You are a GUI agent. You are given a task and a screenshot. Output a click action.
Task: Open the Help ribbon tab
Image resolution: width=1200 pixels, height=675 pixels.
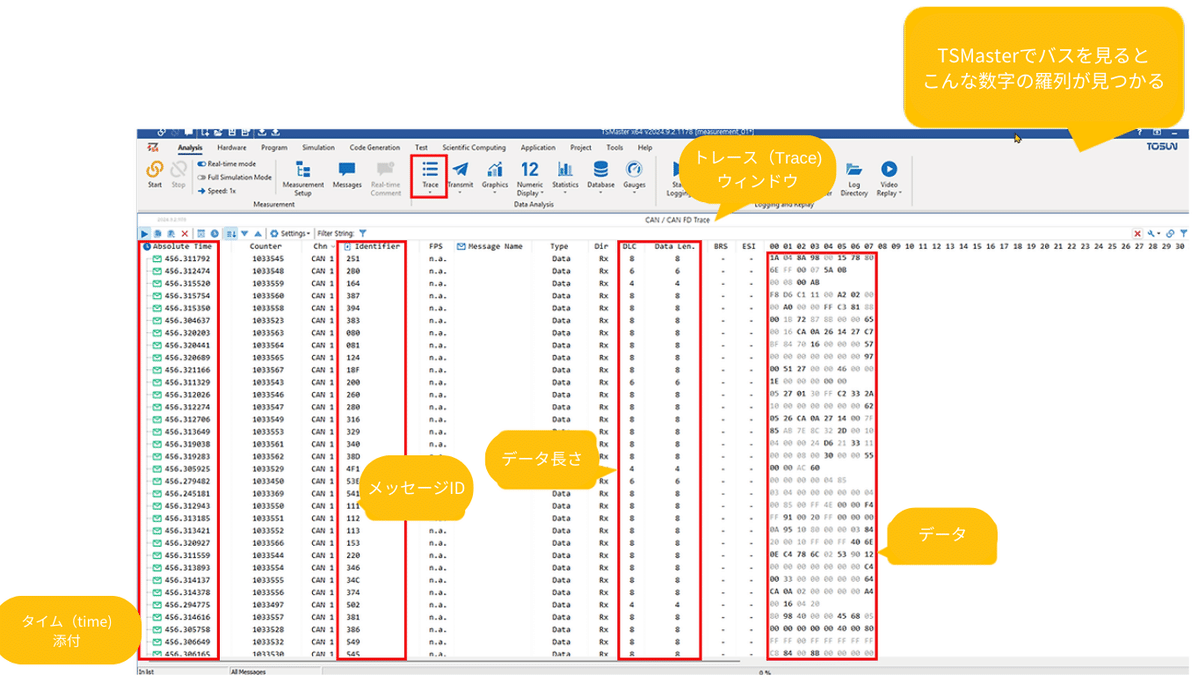pyautogui.click(x=645, y=147)
